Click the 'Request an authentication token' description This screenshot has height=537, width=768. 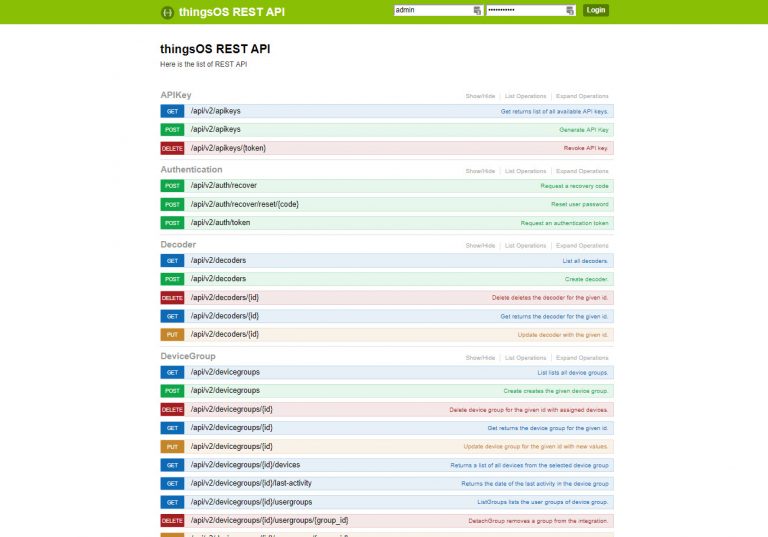click(x=564, y=223)
